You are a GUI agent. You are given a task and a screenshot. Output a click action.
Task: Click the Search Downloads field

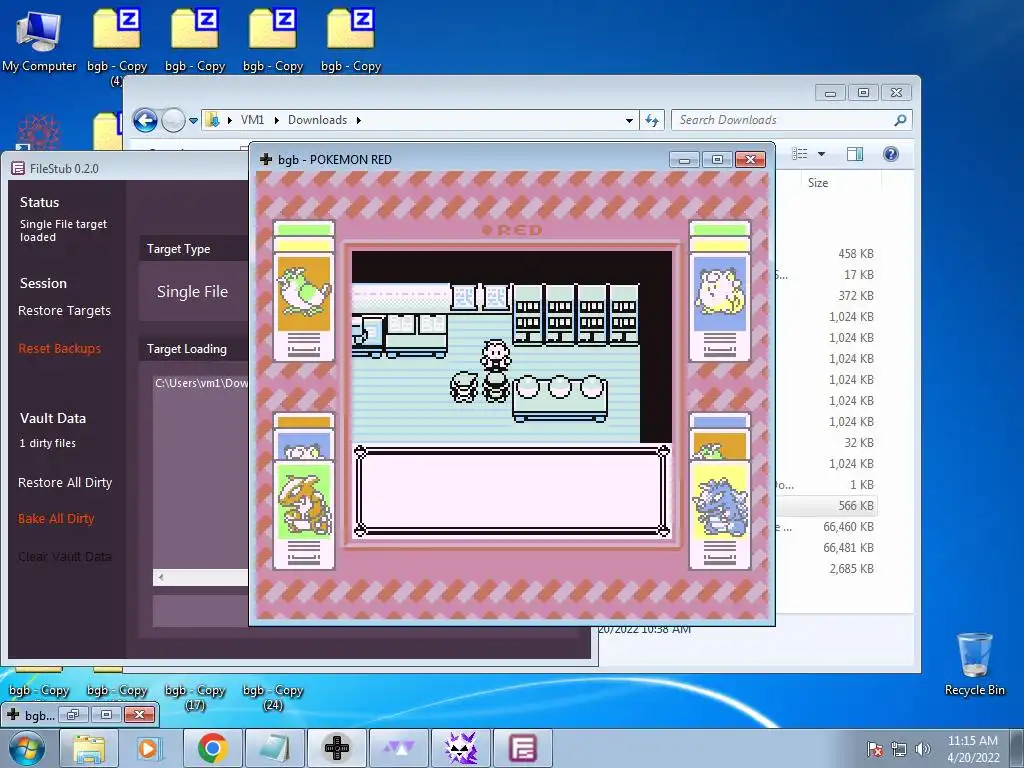782,120
